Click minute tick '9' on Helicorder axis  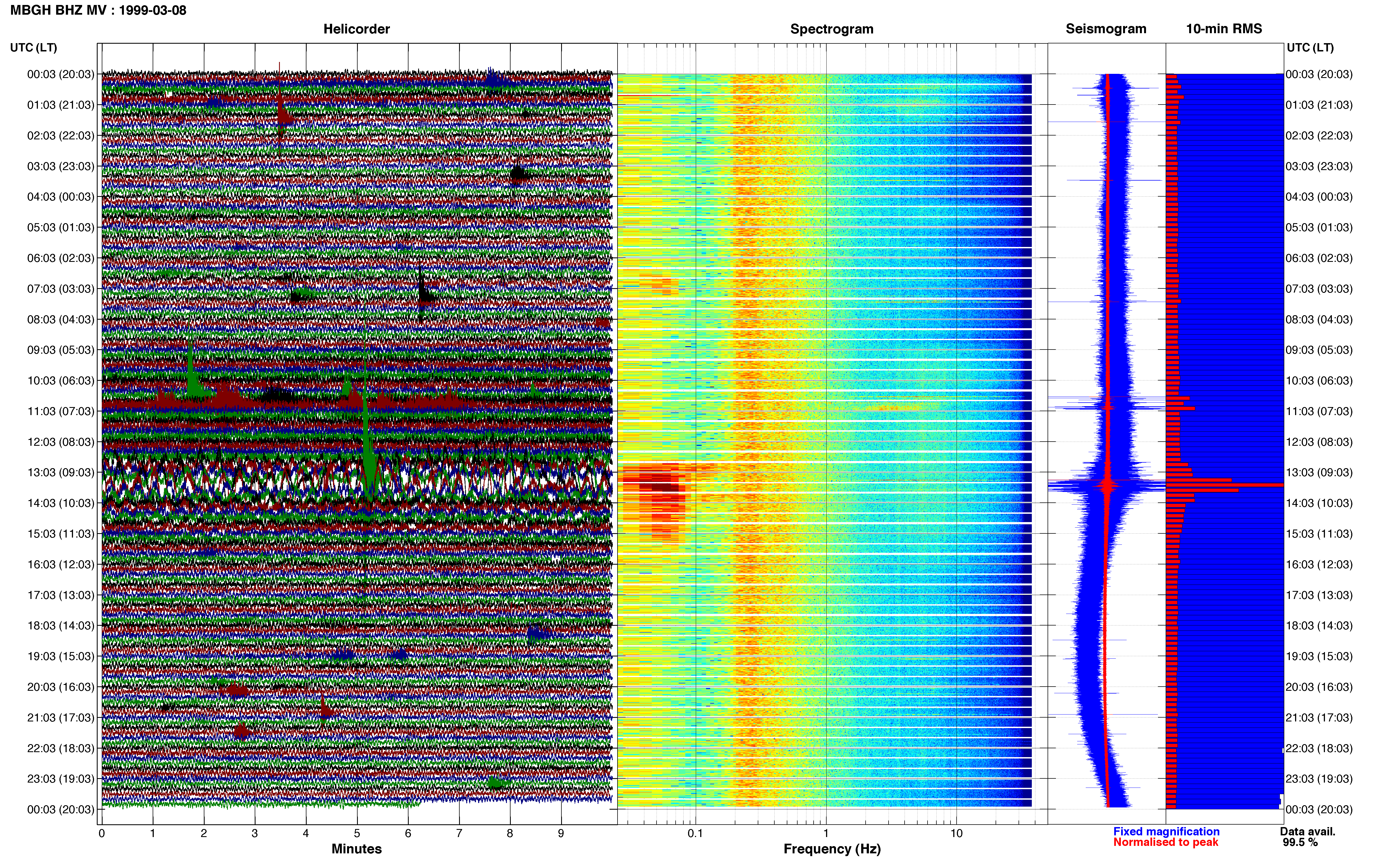point(561,833)
